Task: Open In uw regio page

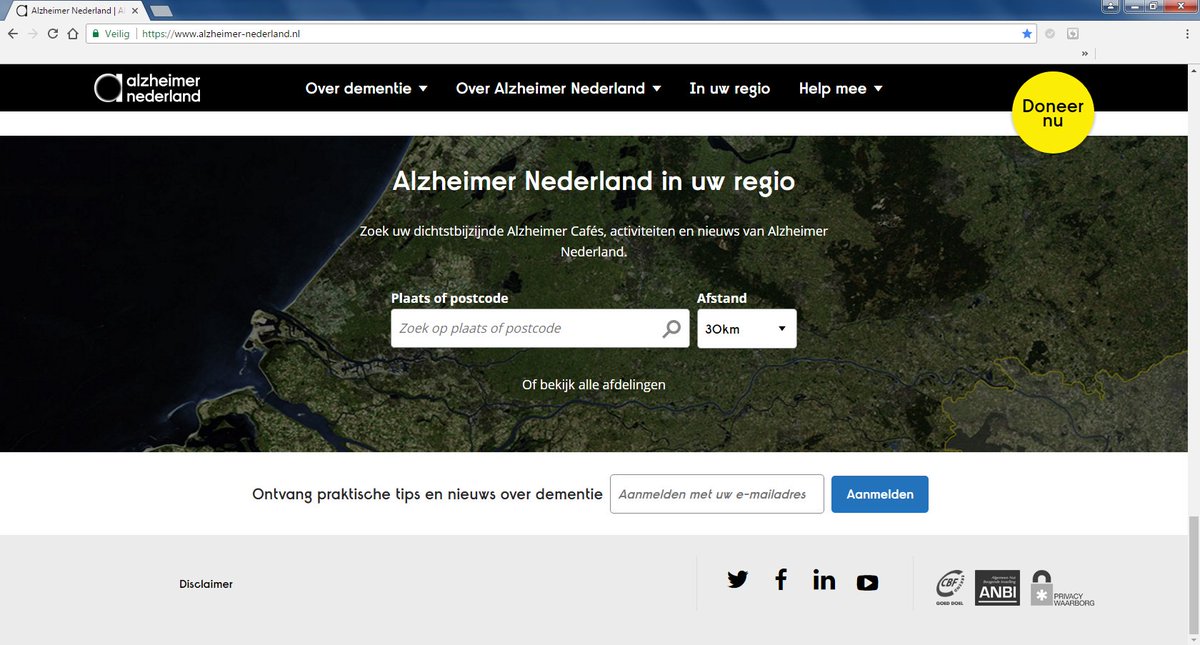Action: (730, 88)
